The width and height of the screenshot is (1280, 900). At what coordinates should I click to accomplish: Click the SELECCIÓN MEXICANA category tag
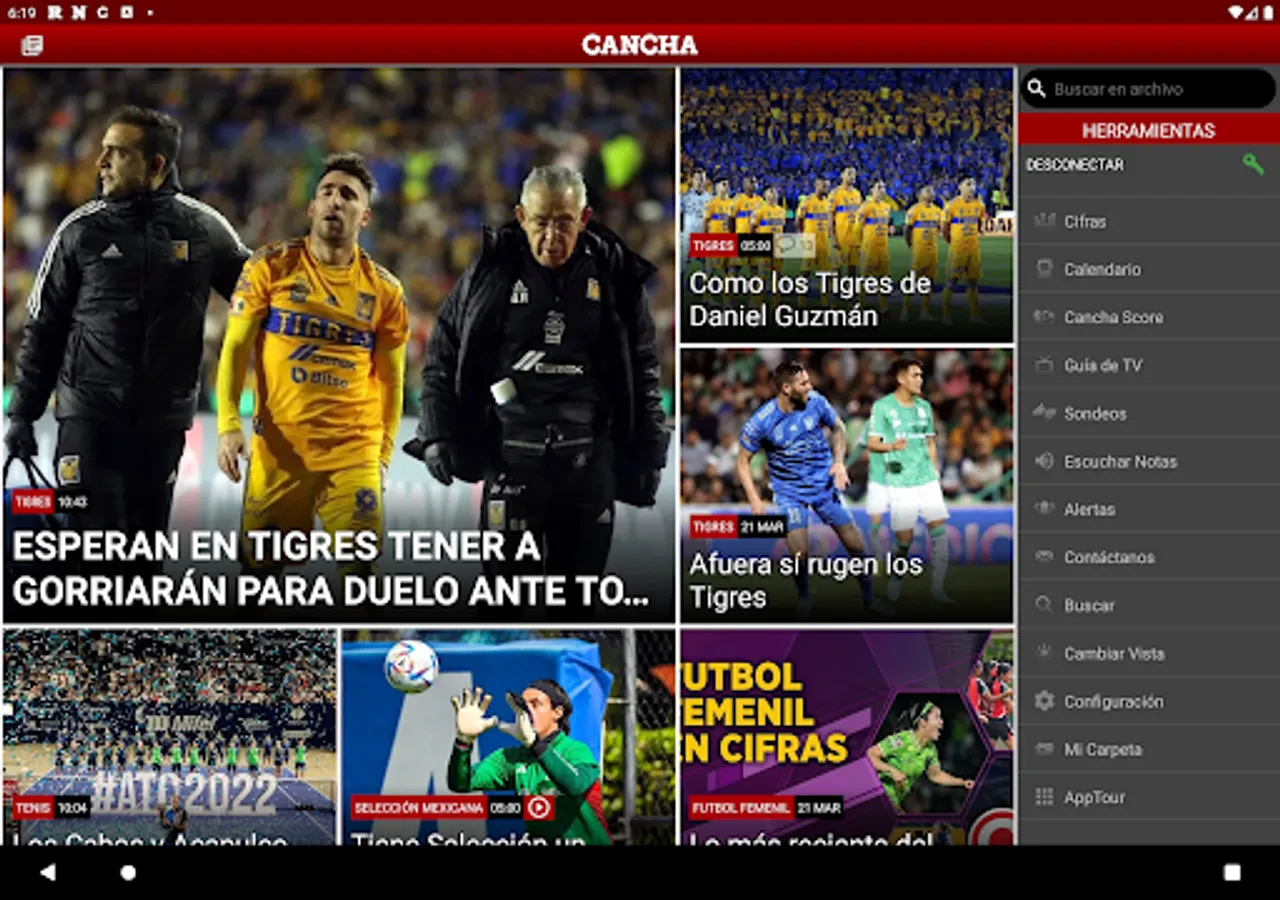point(419,807)
